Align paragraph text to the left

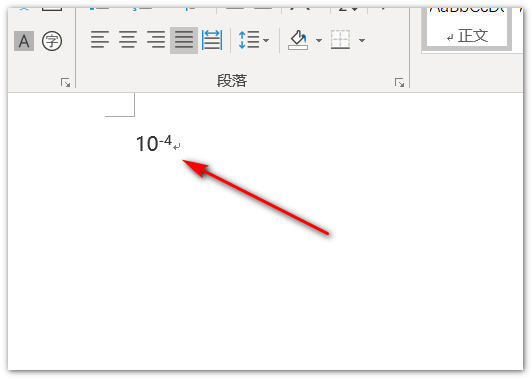(100, 40)
